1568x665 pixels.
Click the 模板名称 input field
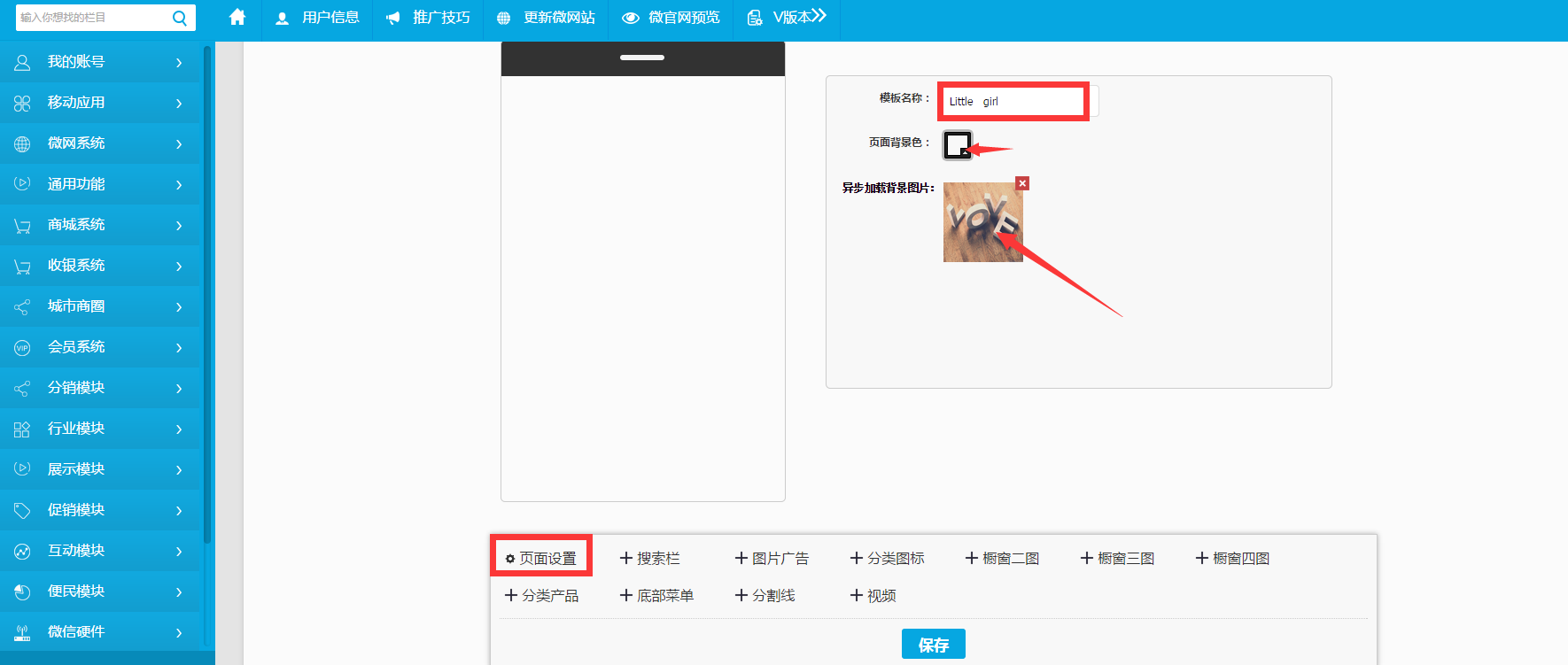click(x=1013, y=101)
